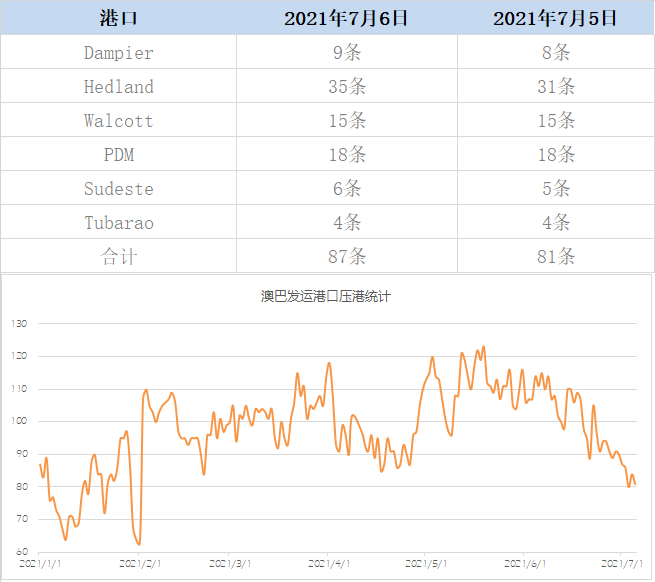Viewport: 655px width, 582px height.
Task: Select the Dampier port cell
Action: (118, 52)
